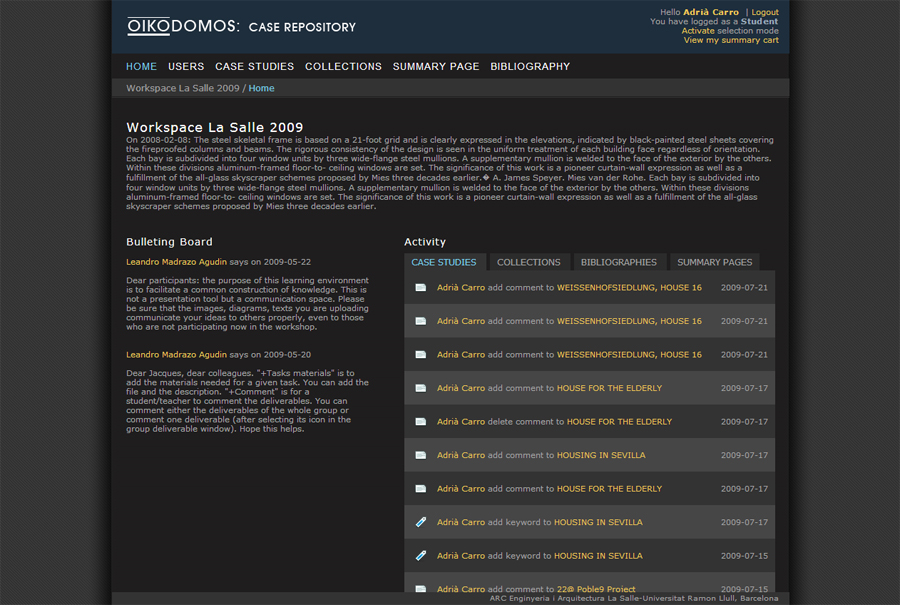Log out using the Logout link

click(x=765, y=12)
